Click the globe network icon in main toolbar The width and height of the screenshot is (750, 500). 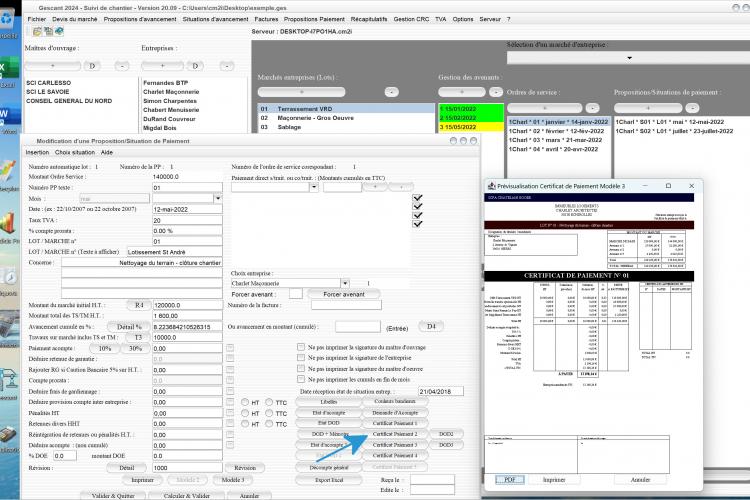pyautogui.click(x=59, y=32)
